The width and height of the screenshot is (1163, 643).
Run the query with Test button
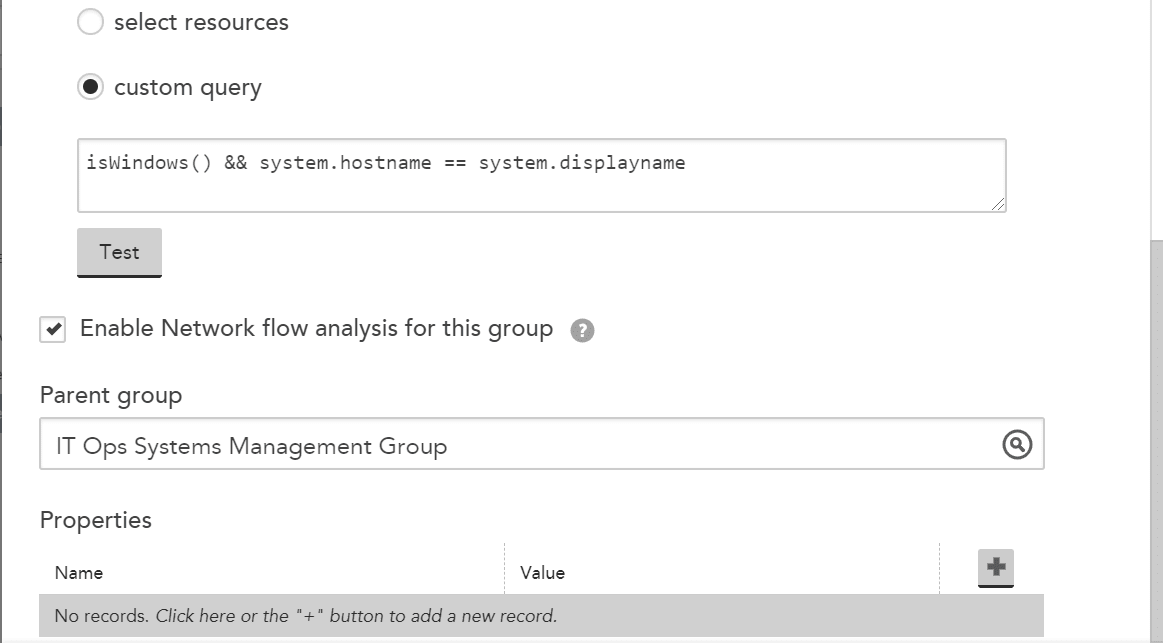[119, 252]
